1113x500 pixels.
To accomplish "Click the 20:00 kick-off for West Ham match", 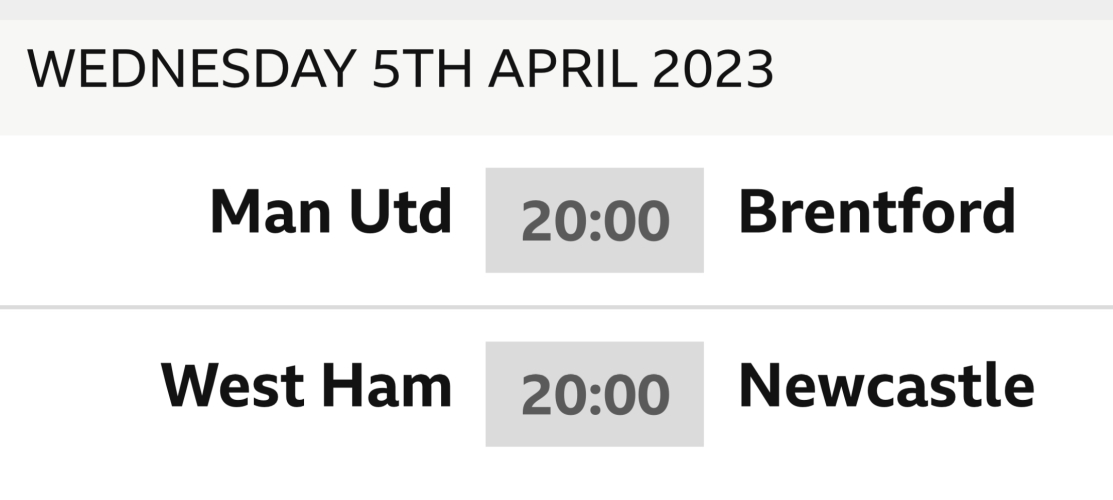I will (594, 394).
